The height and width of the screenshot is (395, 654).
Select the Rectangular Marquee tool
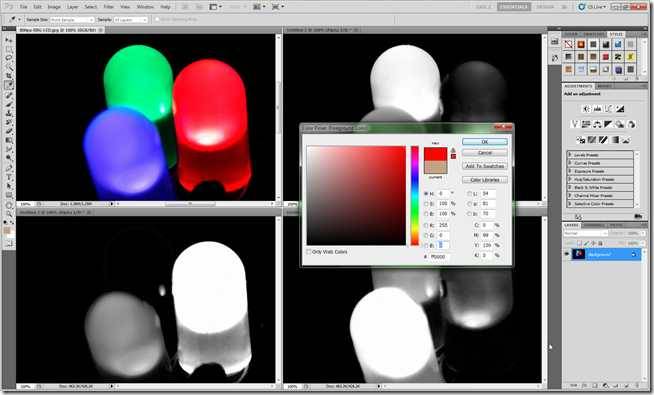8,49
